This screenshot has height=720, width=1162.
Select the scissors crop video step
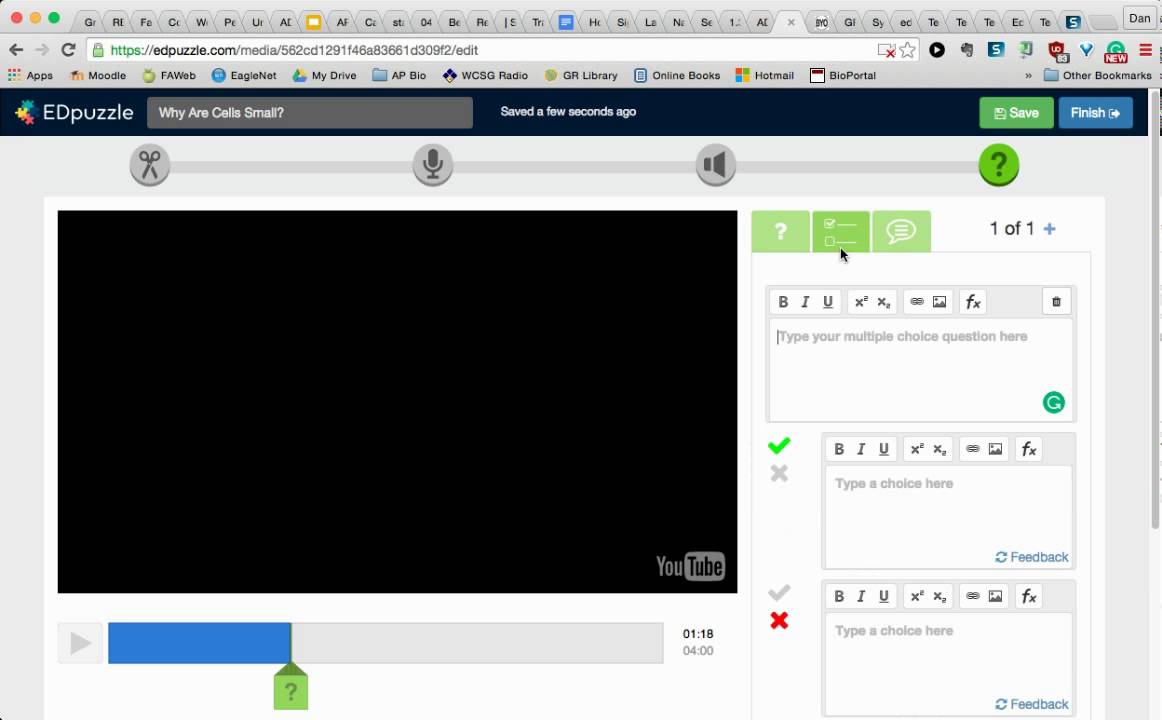click(150, 164)
